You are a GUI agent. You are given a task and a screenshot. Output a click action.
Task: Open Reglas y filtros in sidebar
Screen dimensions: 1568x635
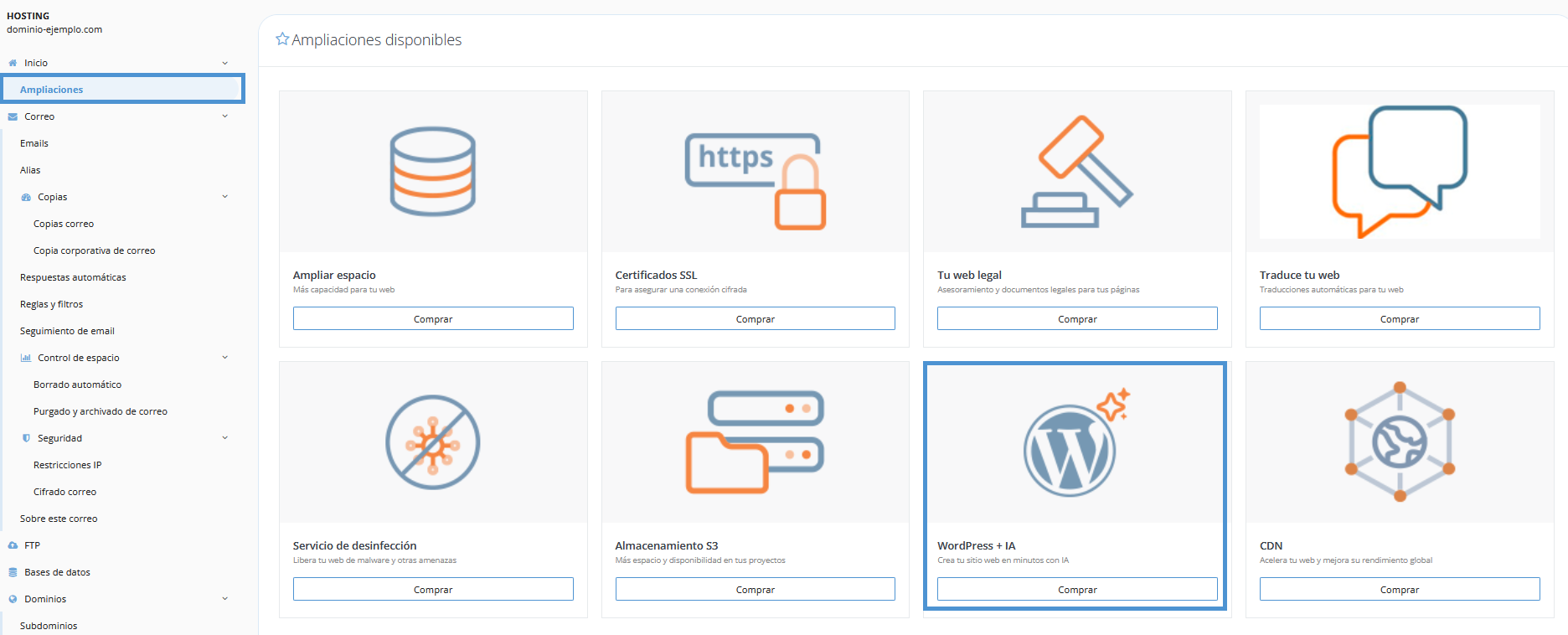(52, 304)
